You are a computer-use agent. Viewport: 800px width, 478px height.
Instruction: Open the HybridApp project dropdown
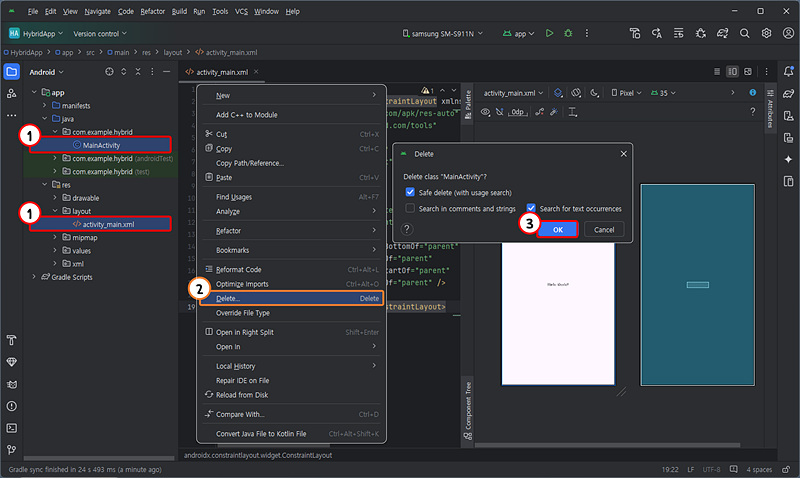[x=36, y=34]
